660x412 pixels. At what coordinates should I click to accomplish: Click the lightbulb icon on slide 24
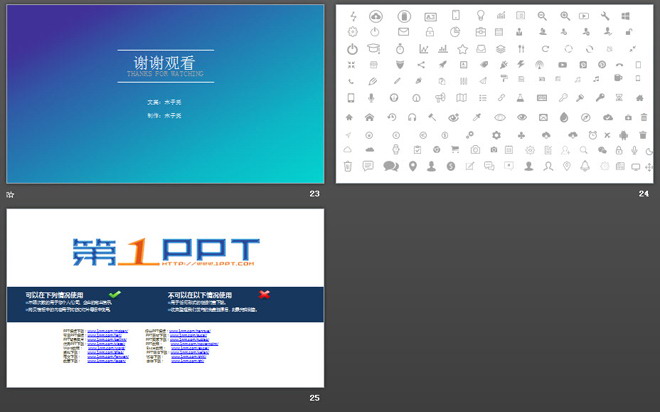coord(480,16)
